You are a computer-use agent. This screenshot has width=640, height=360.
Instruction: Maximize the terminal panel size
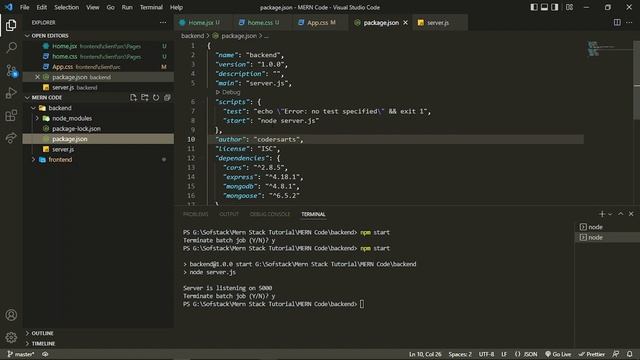point(621,214)
